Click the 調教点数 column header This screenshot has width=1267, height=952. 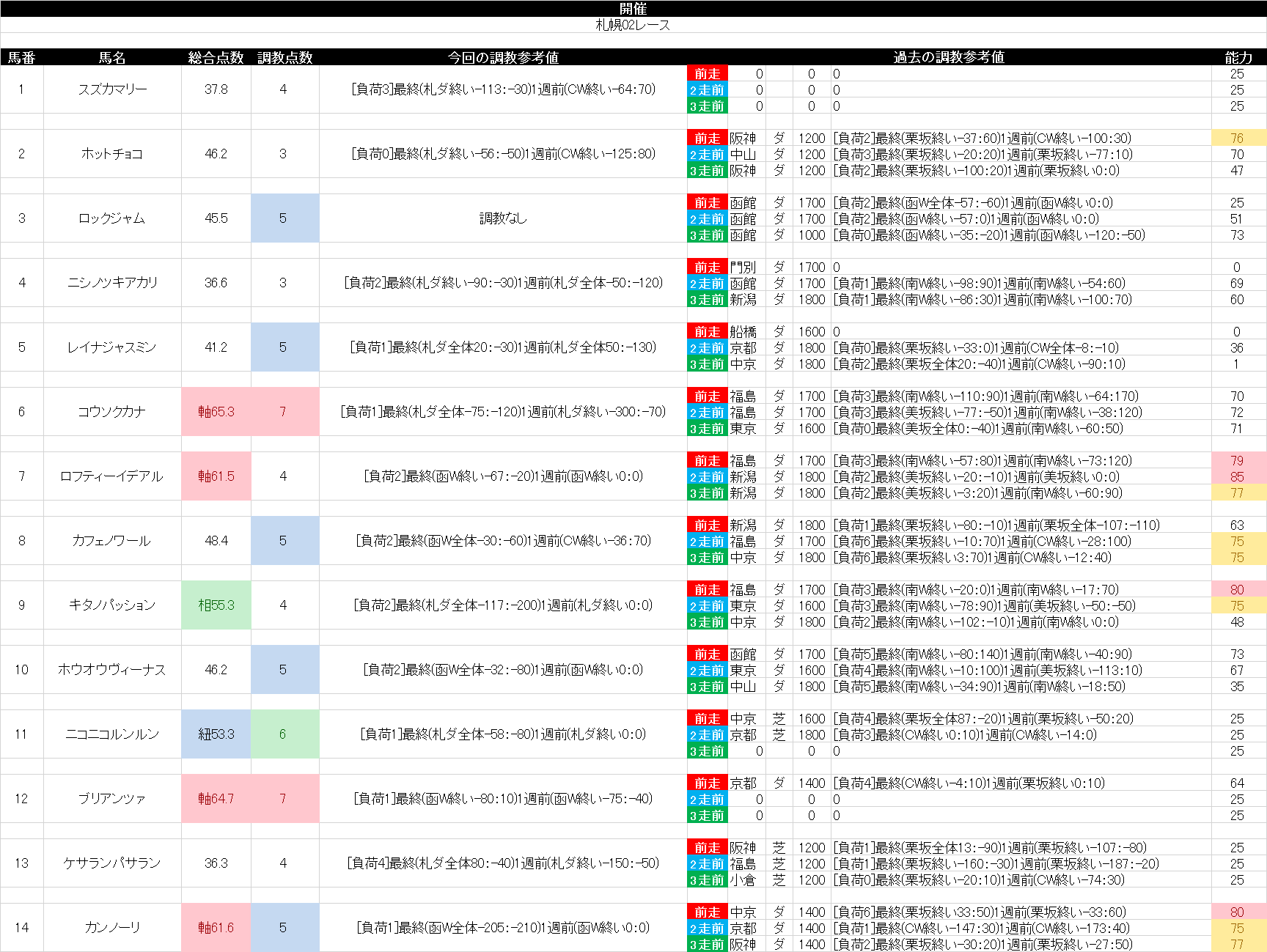click(x=284, y=57)
